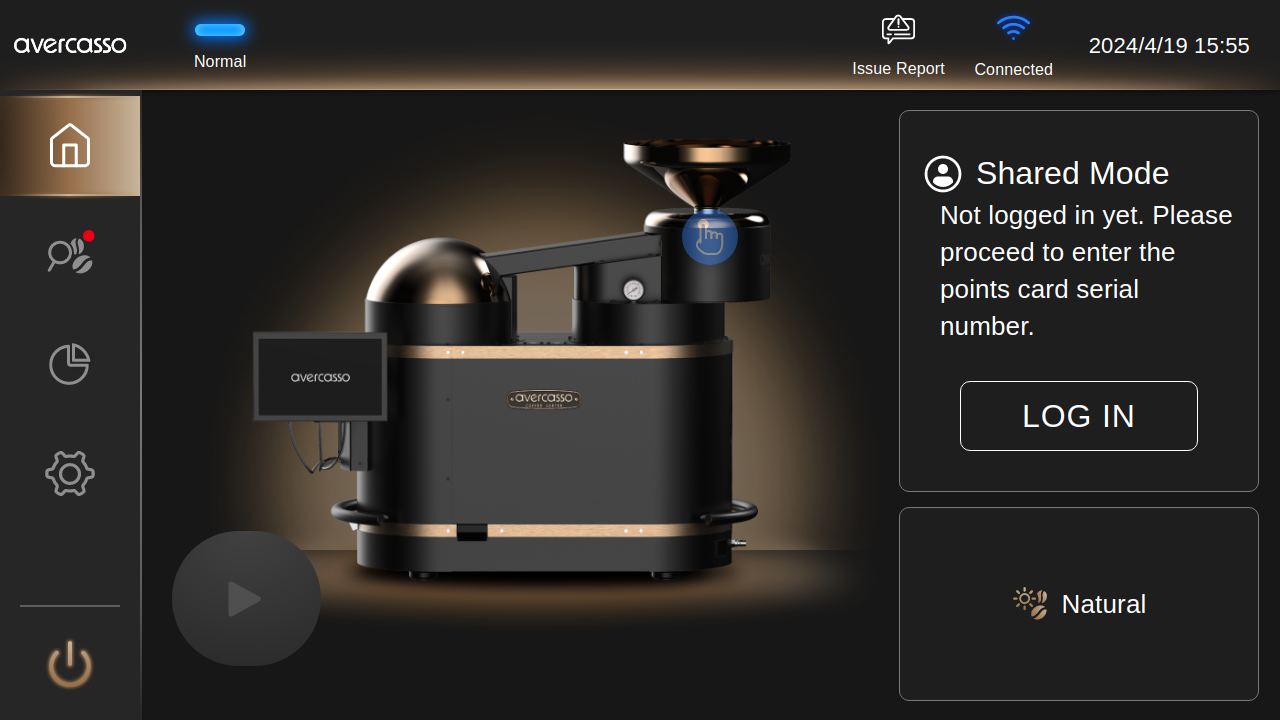Open the bean search sidebar icon
Viewport: 1280px width, 720px height.
click(70, 255)
